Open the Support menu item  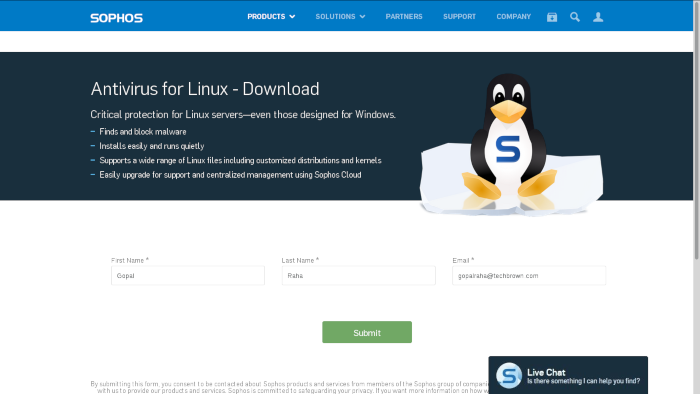pyautogui.click(x=459, y=17)
